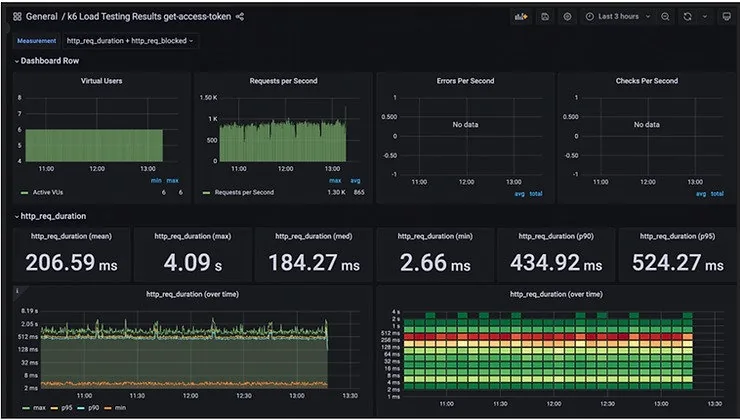This screenshot has width=740, height=420.
Task: Toggle the min series in duration legend
Action: point(120,408)
